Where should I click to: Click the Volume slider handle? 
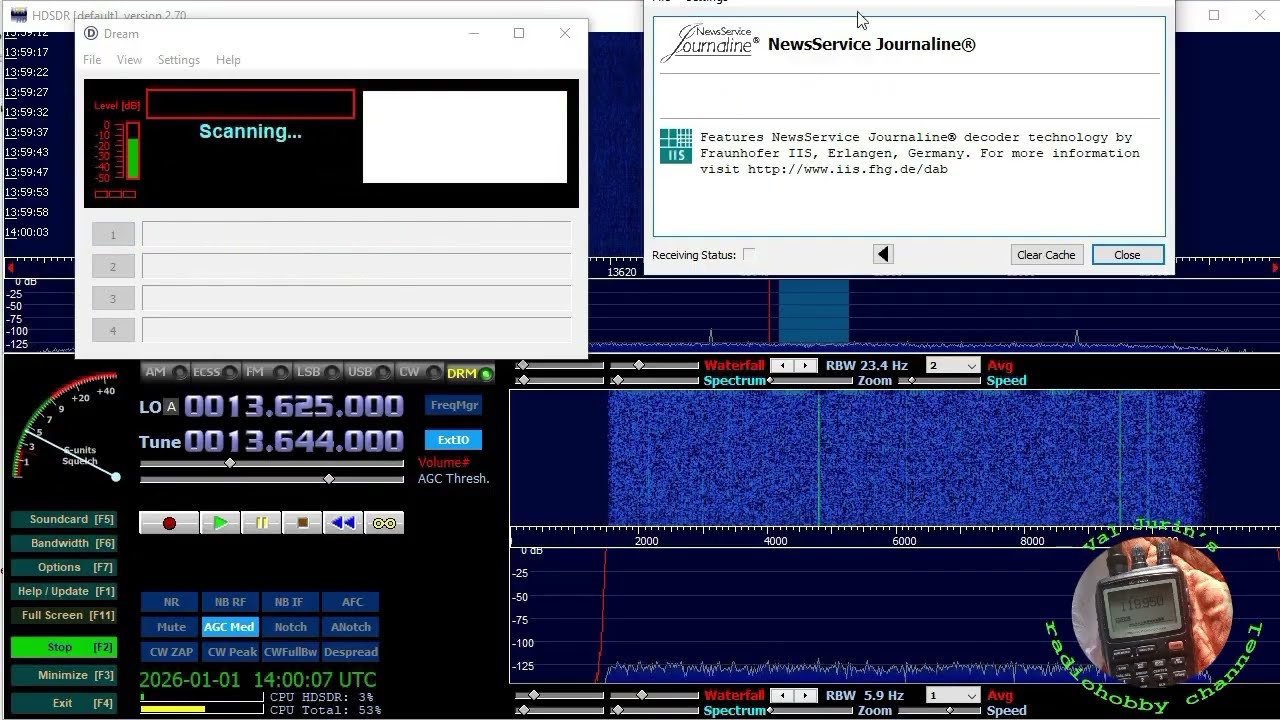pyautogui.click(x=230, y=463)
